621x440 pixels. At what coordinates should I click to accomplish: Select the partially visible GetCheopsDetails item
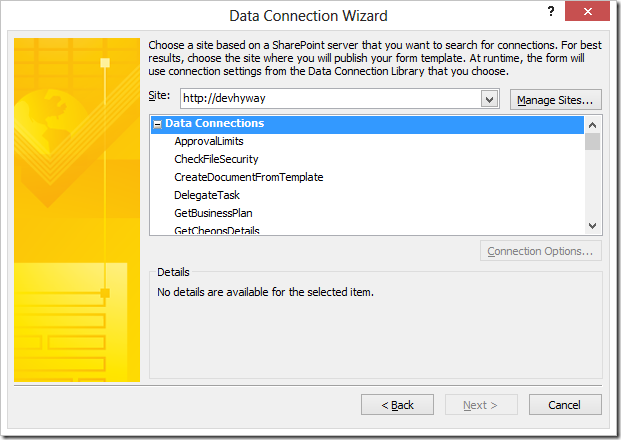216,230
